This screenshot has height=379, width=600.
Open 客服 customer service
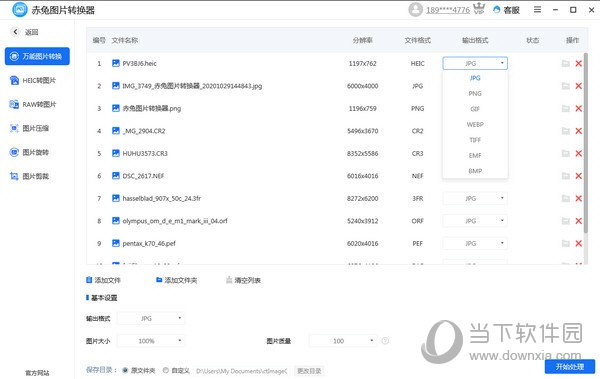(507, 10)
